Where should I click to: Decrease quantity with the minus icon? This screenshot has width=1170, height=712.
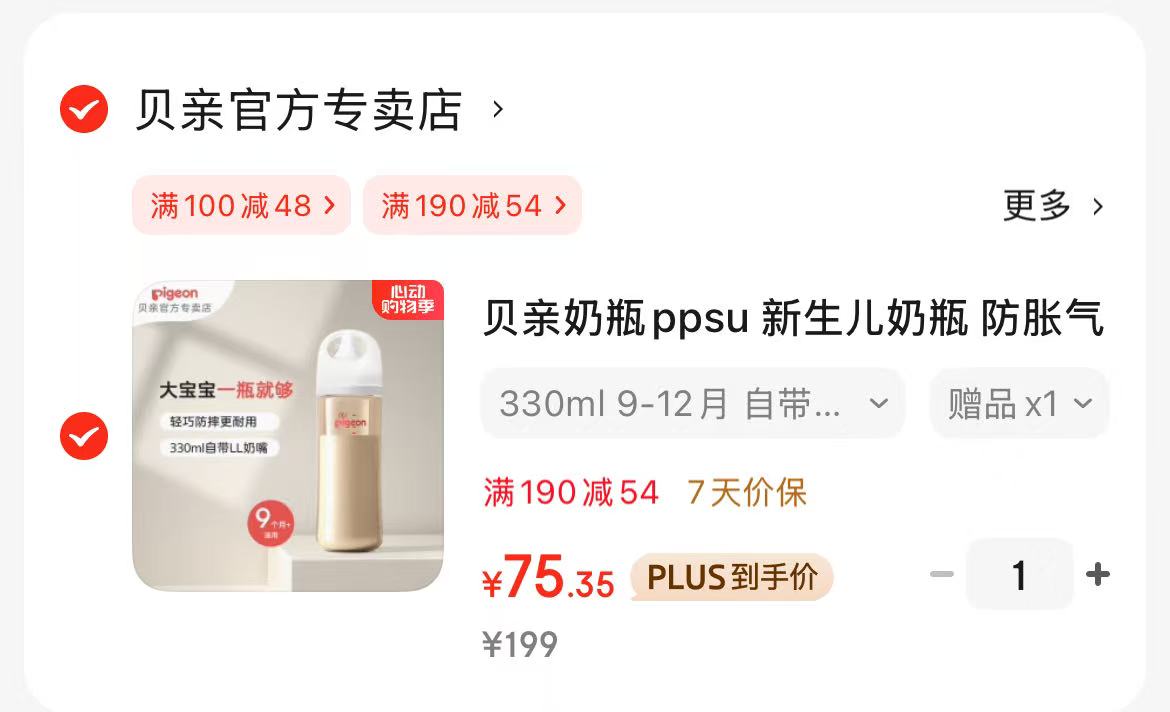click(x=942, y=574)
